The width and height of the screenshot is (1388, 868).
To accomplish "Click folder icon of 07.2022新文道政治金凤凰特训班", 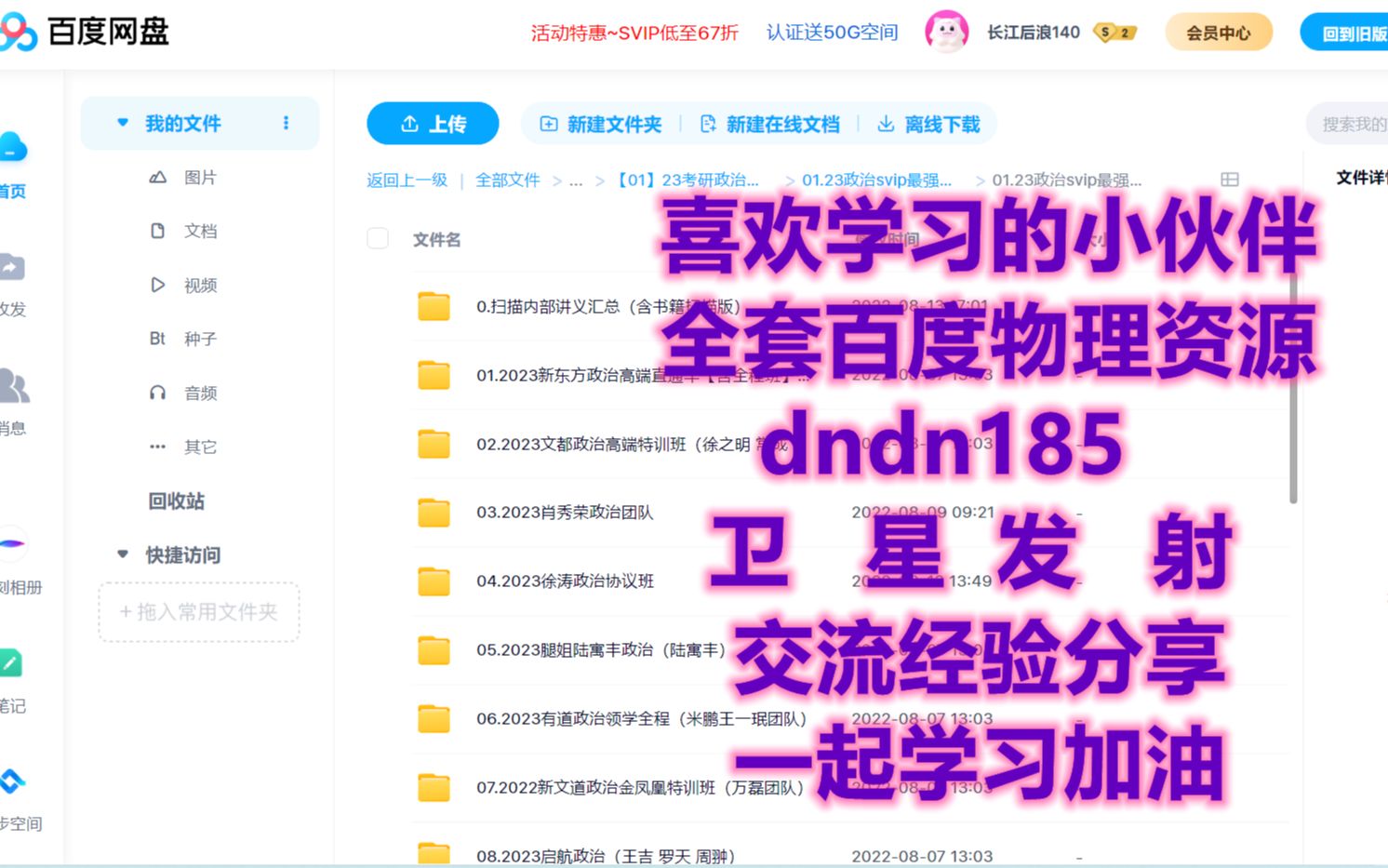I will click(x=434, y=788).
